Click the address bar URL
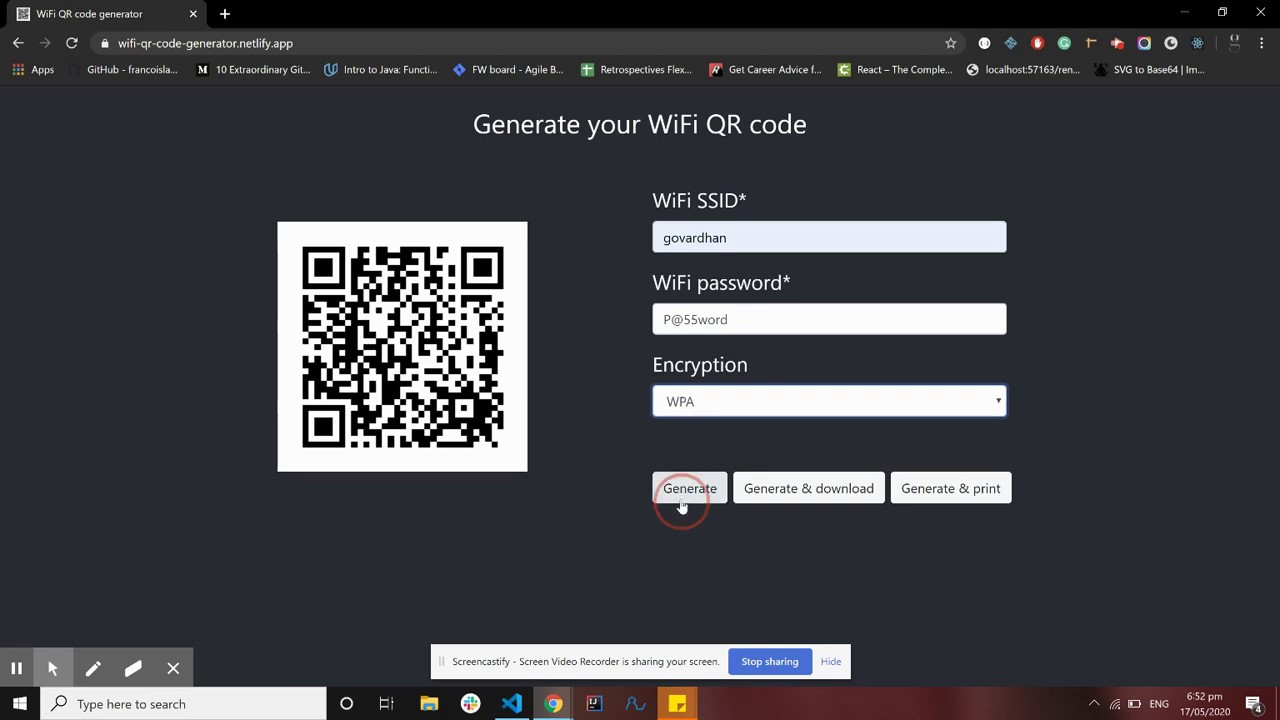 (205, 43)
